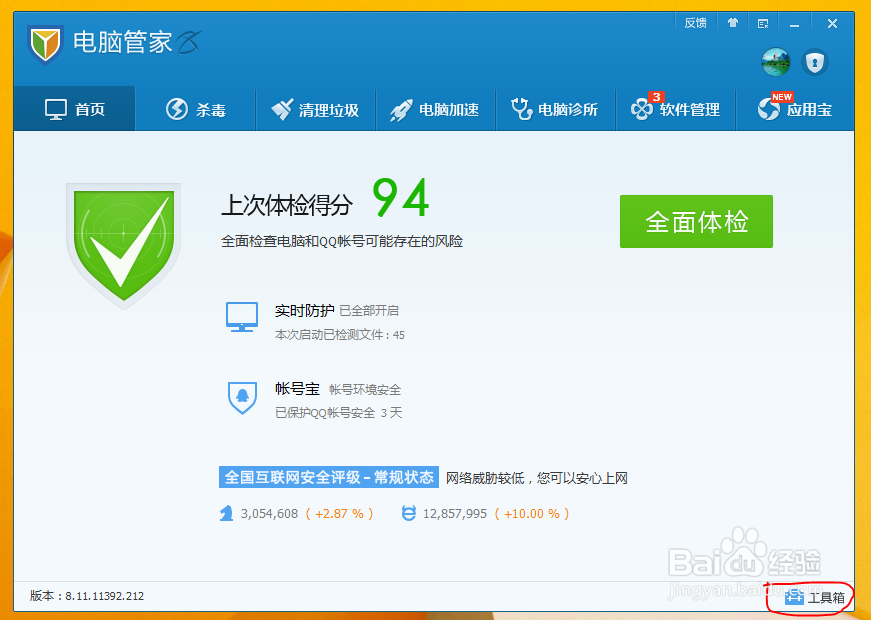
Task: Minimize the 电脑管家 window
Action: click(794, 24)
